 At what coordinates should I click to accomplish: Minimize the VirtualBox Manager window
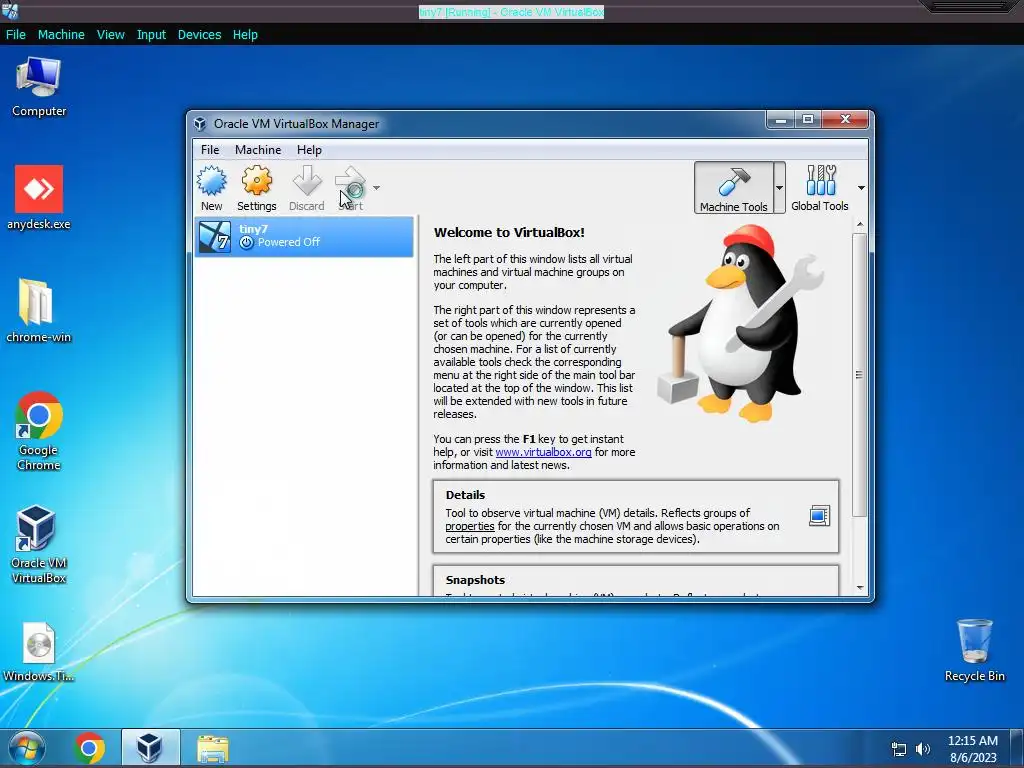pos(780,120)
